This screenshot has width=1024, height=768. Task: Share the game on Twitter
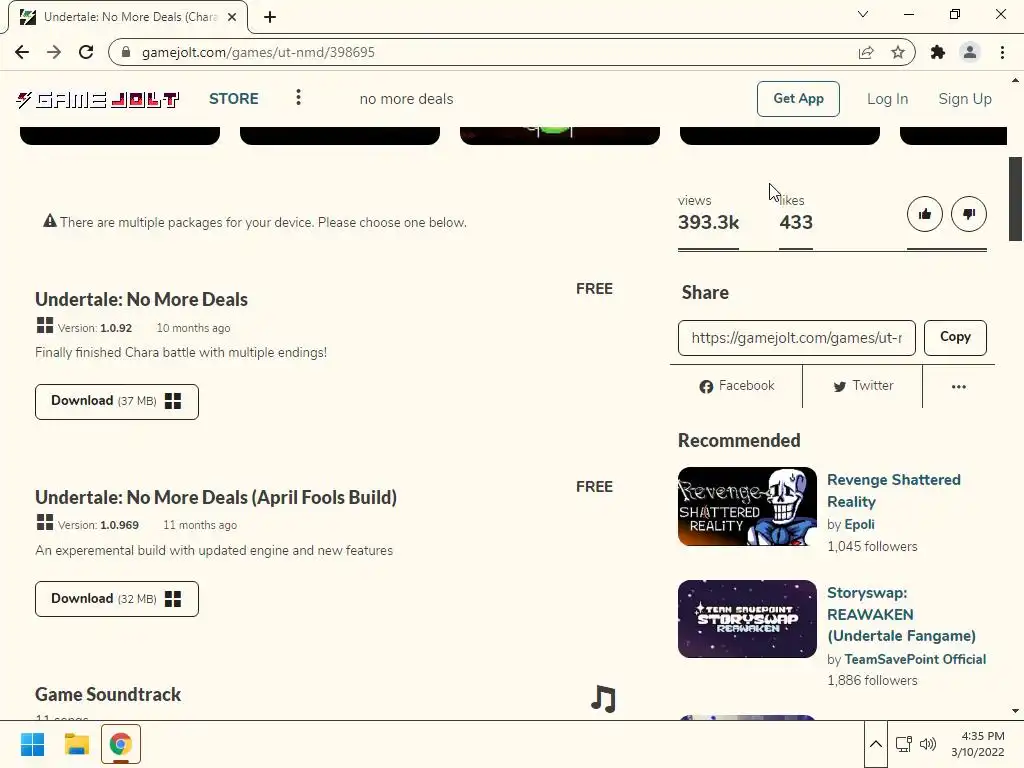point(863,386)
